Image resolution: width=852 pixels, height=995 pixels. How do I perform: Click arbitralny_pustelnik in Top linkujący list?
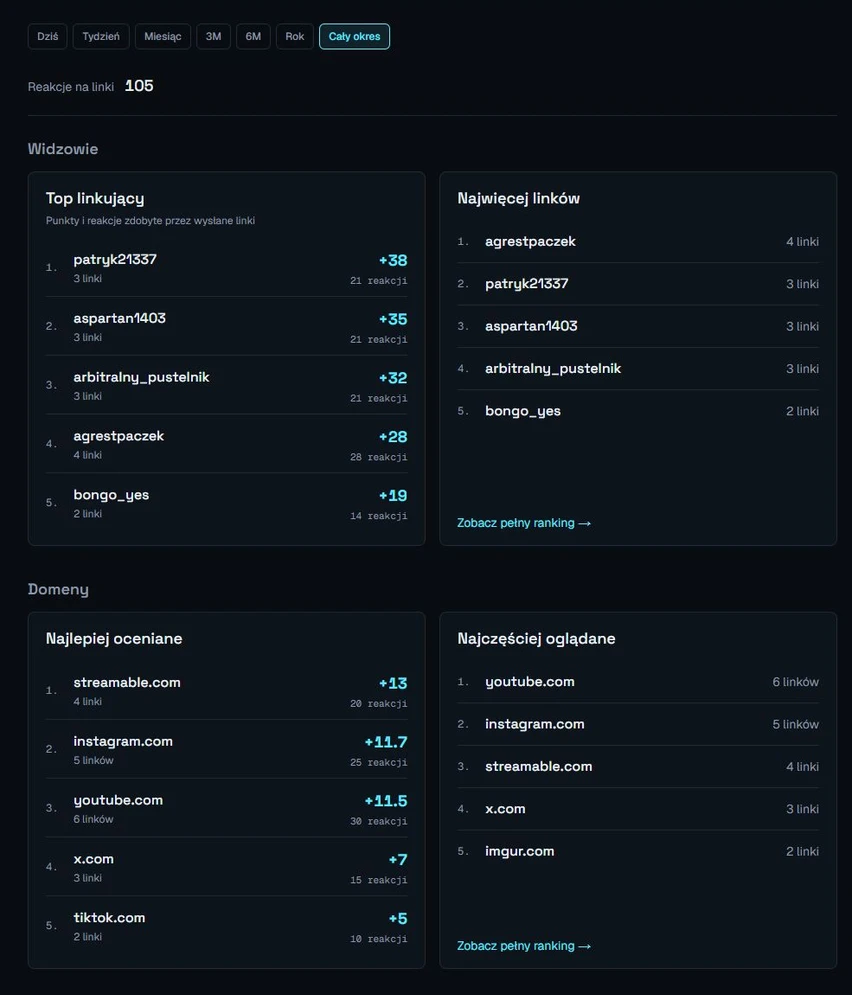[x=141, y=377]
